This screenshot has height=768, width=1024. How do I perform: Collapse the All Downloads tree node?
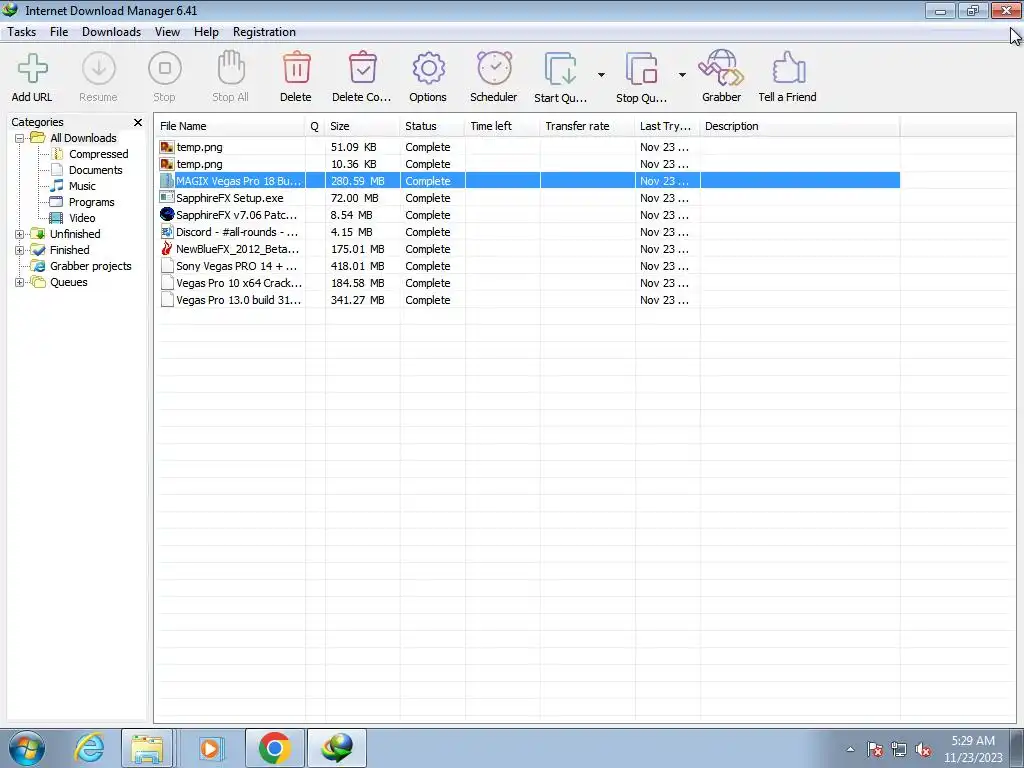coord(20,138)
